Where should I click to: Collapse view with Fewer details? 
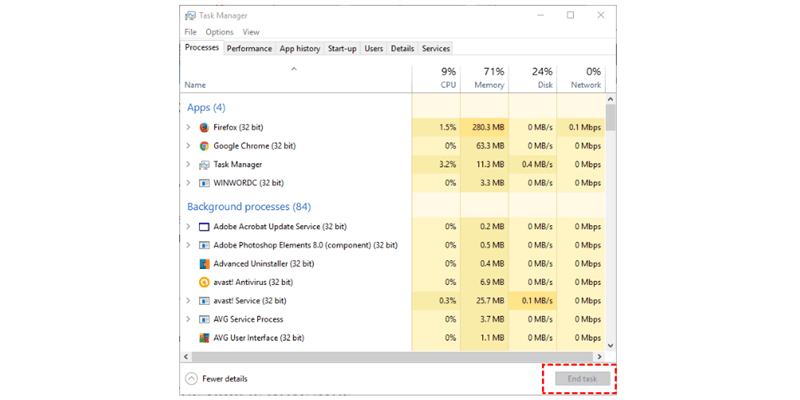(x=216, y=378)
